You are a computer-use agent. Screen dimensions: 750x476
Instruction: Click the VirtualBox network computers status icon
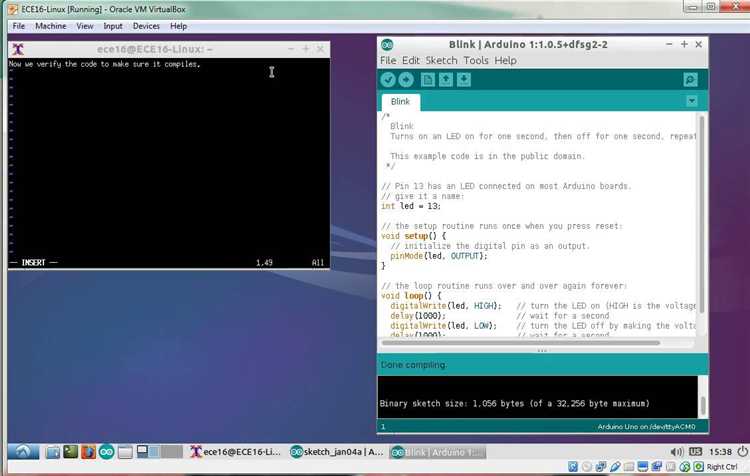click(x=601, y=466)
